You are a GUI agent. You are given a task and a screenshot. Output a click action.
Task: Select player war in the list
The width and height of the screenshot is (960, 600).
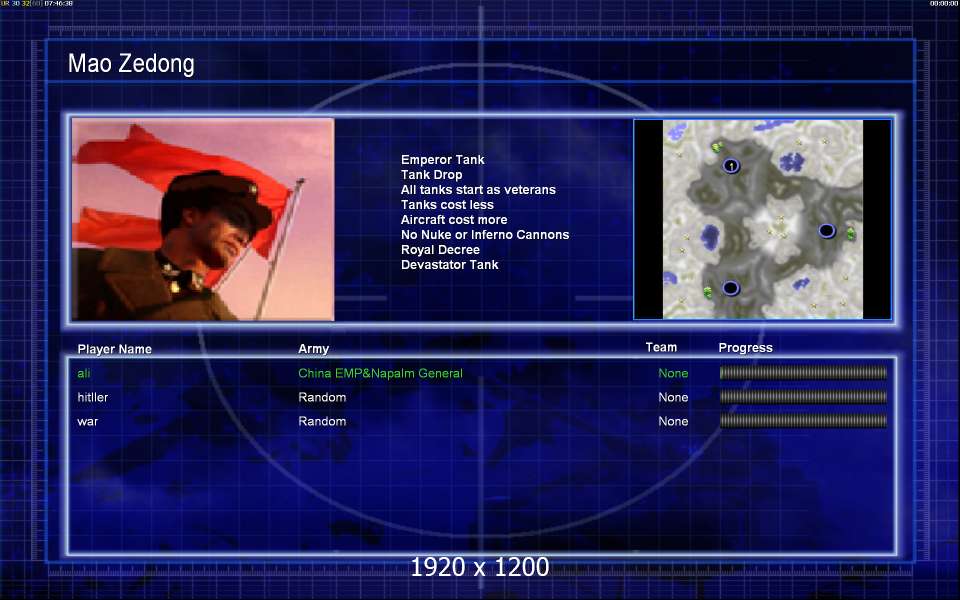pos(88,421)
